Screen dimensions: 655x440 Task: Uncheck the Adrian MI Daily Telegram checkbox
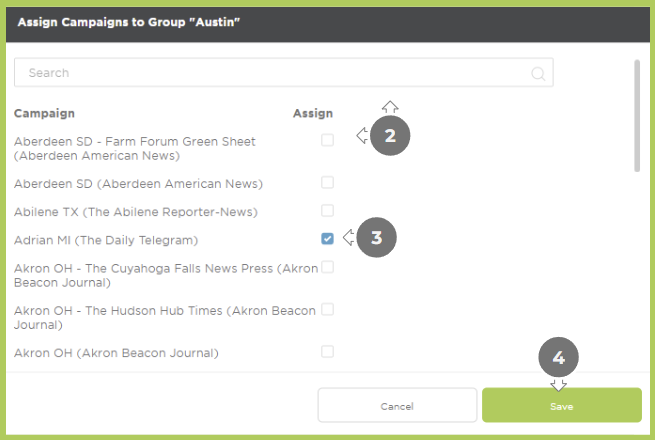[328, 239]
